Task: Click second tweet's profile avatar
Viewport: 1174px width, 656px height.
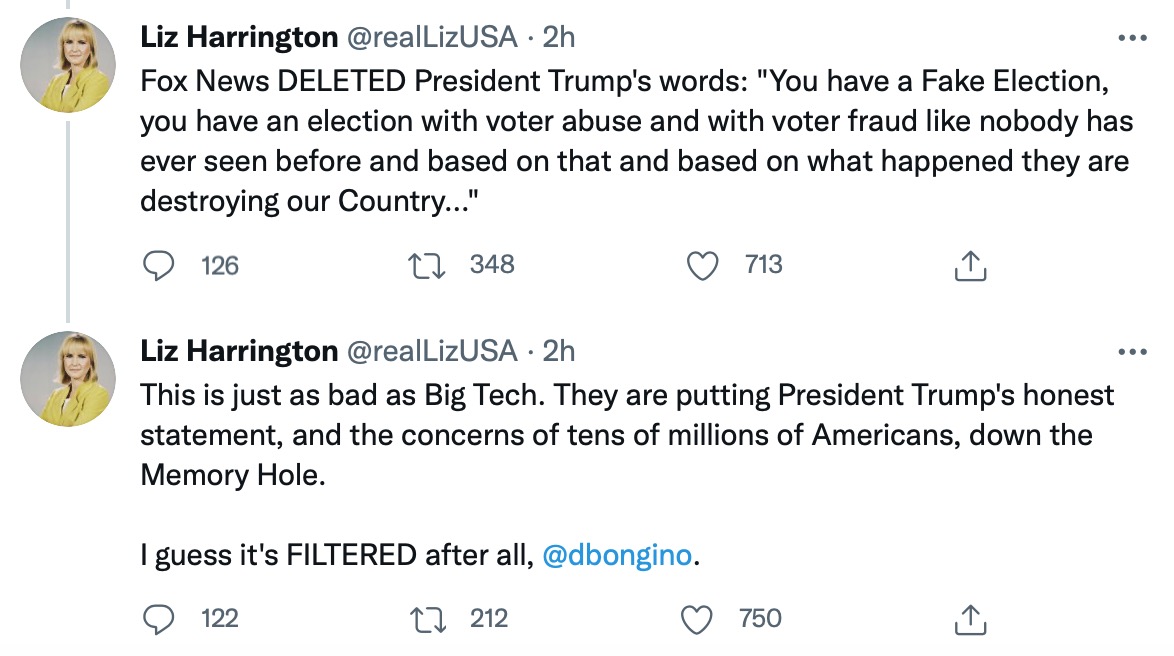Action: (x=68, y=379)
